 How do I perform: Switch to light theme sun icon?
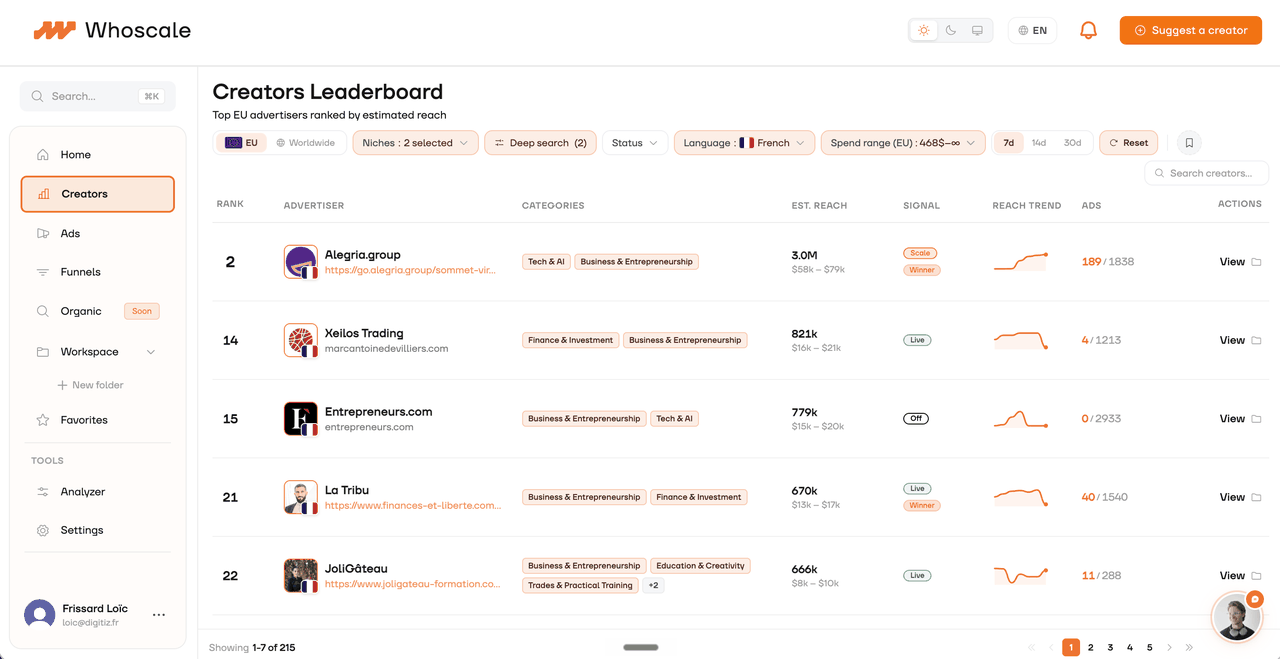click(x=924, y=31)
